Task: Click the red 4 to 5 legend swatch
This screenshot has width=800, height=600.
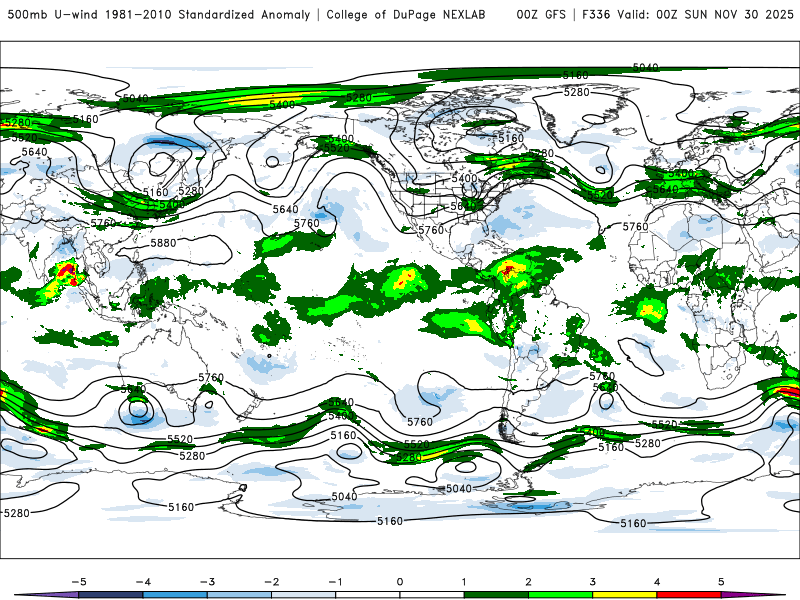Action: pos(689,595)
